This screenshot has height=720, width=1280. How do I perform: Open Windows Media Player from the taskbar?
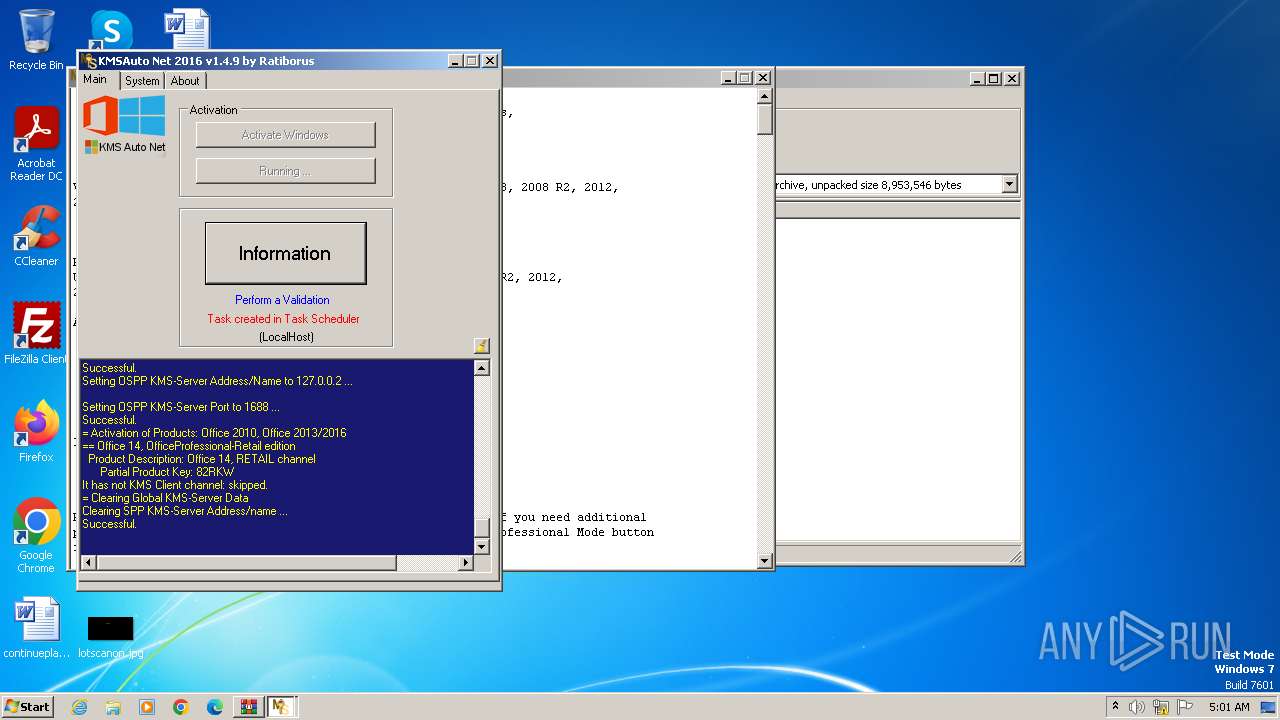click(x=147, y=707)
